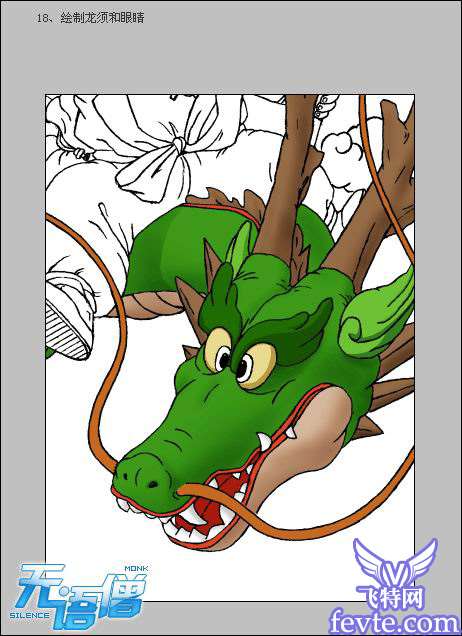Screen dimensions: 462x636
Task: Click the striped shoe sole sketch
Action: tap(67, 333)
